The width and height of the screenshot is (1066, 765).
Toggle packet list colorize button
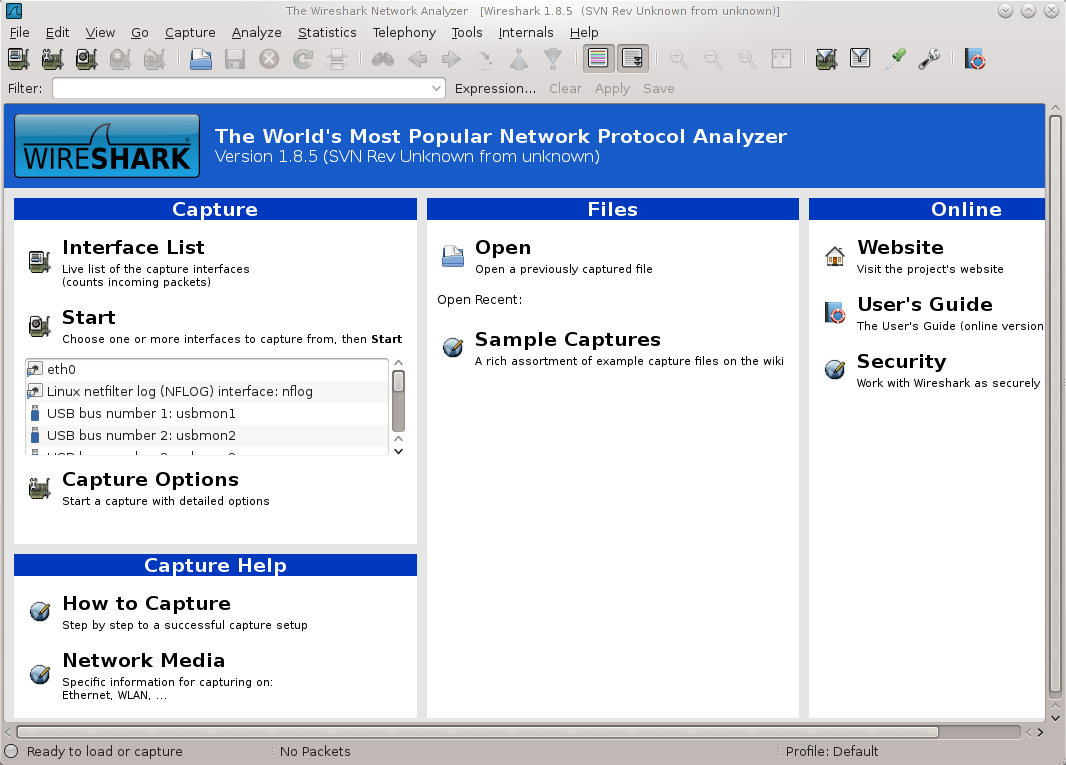tap(598, 59)
